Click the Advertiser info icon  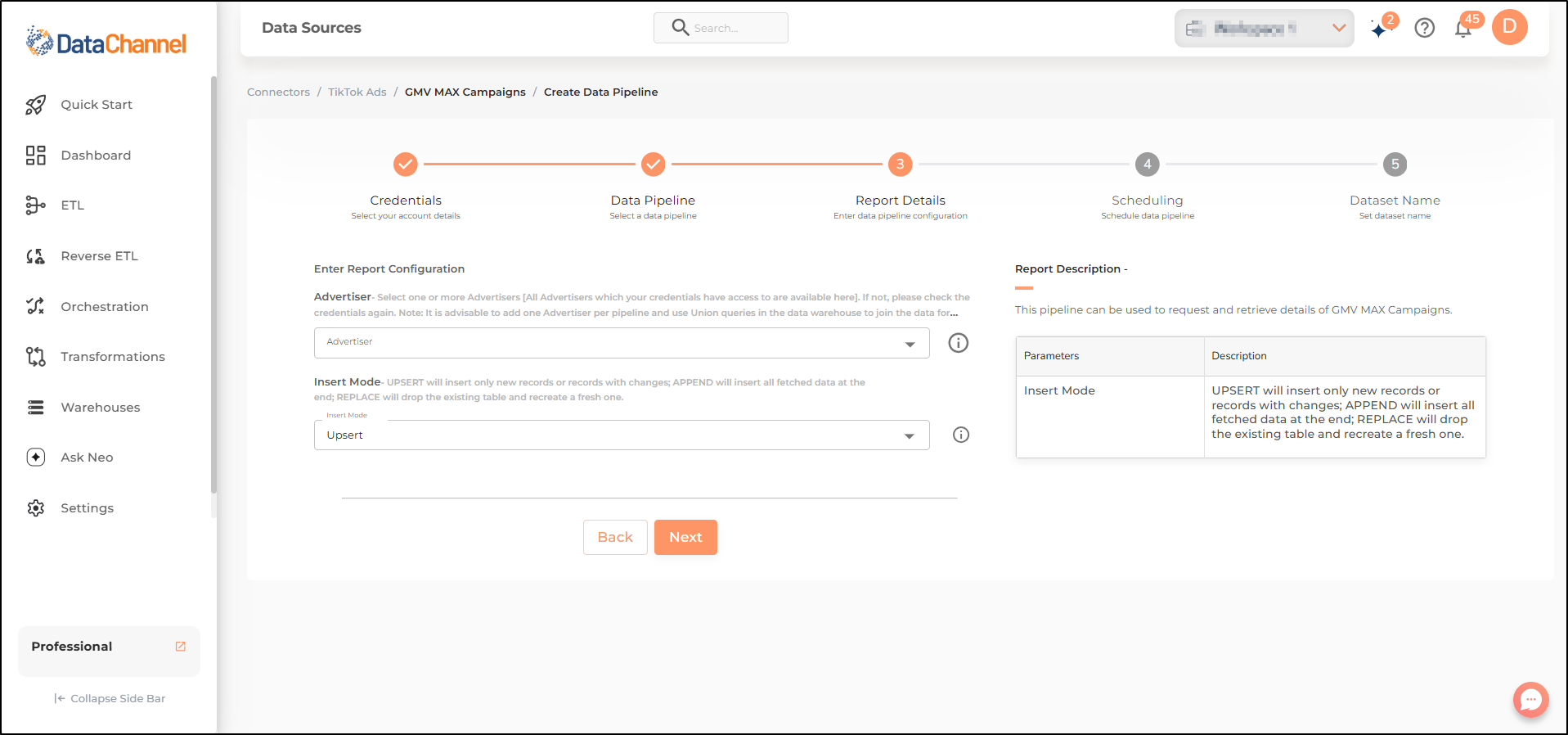tap(958, 343)
